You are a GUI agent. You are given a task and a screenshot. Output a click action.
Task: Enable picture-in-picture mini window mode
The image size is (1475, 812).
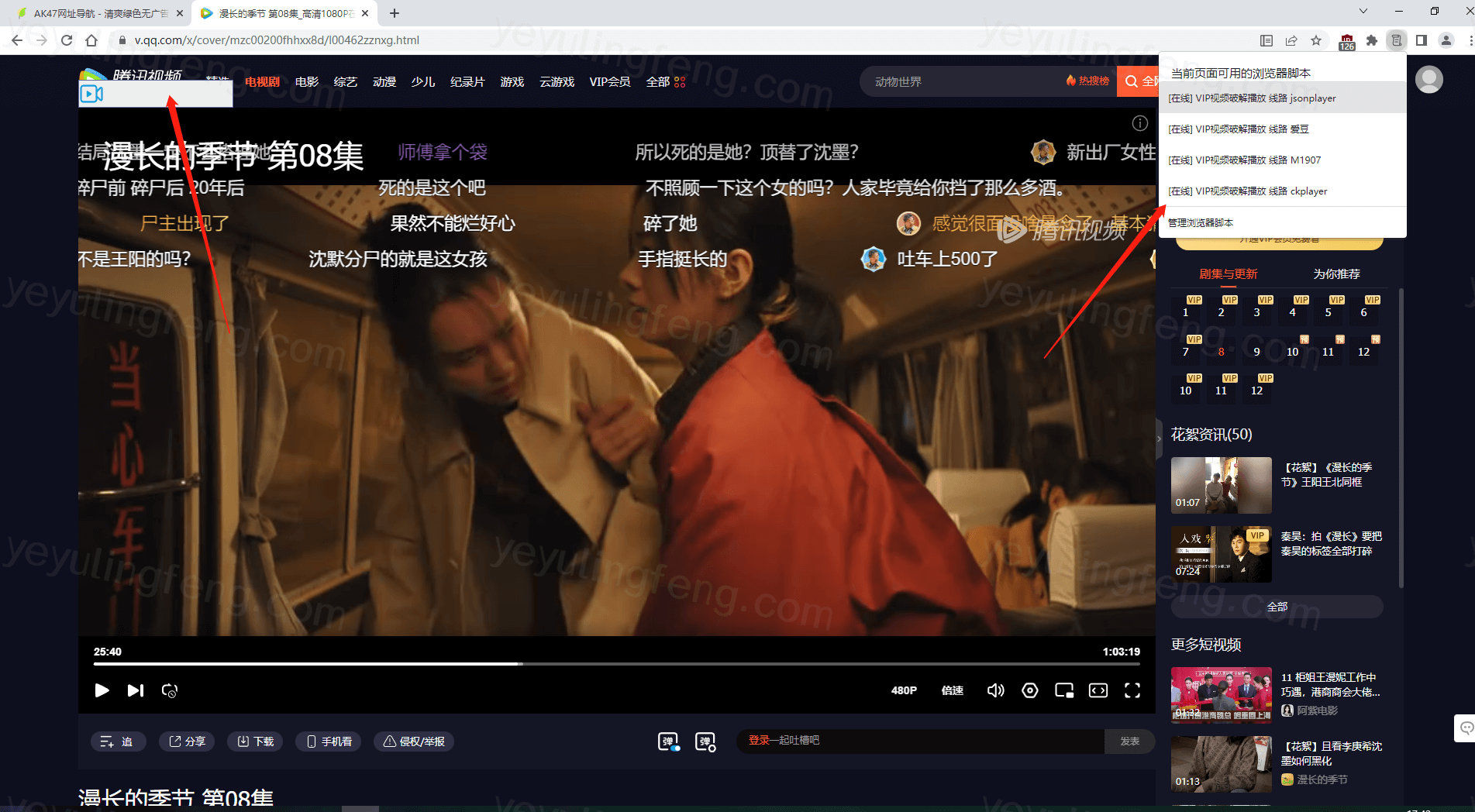1064,690
